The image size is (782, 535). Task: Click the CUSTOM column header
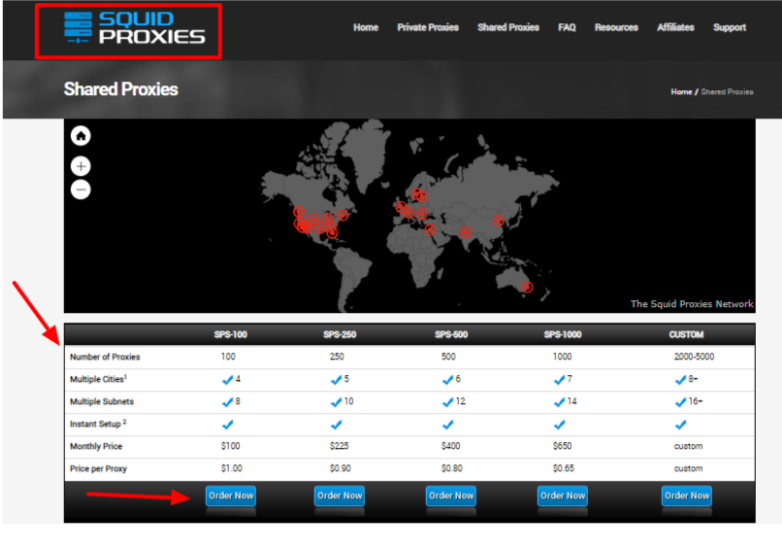point(686,335)
